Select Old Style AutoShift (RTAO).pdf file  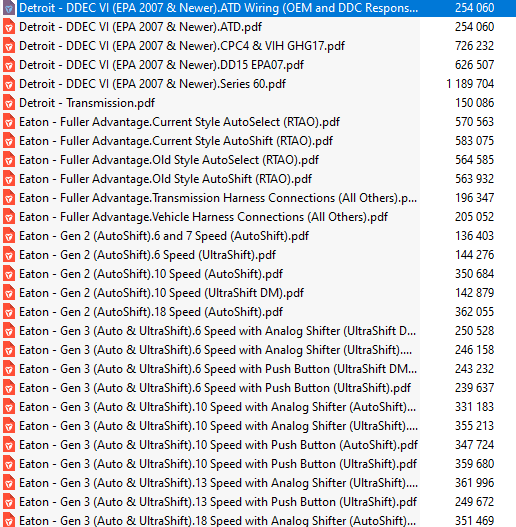(x=165, y=179)
